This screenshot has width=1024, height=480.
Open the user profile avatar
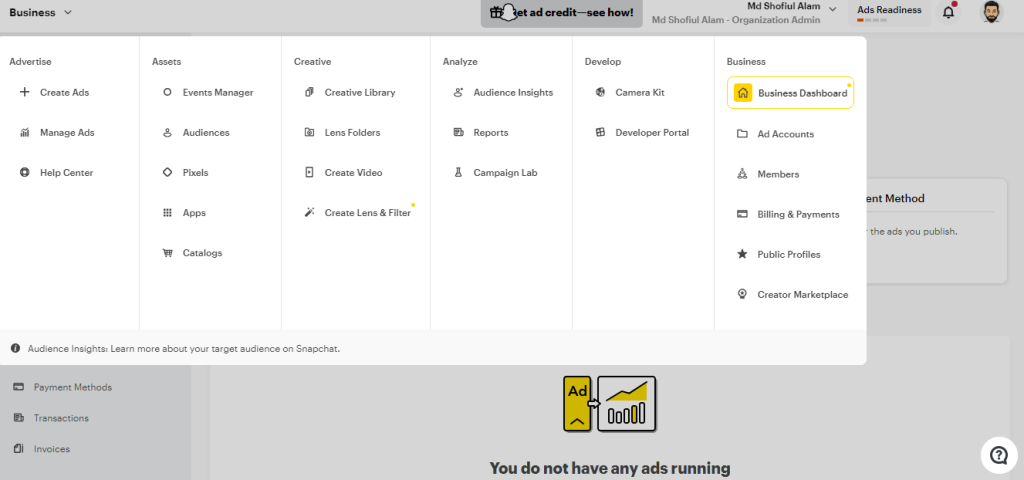pyautogui.click(x=989, y=14)
